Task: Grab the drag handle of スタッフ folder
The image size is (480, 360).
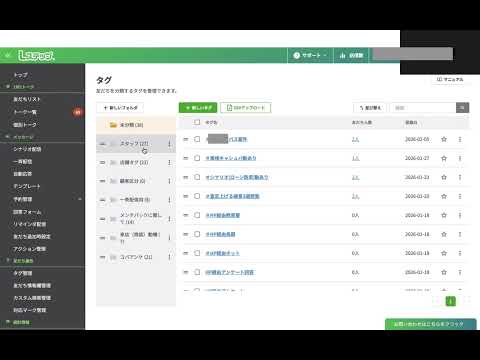Action: pyautogui.click(x=103, y=144)
